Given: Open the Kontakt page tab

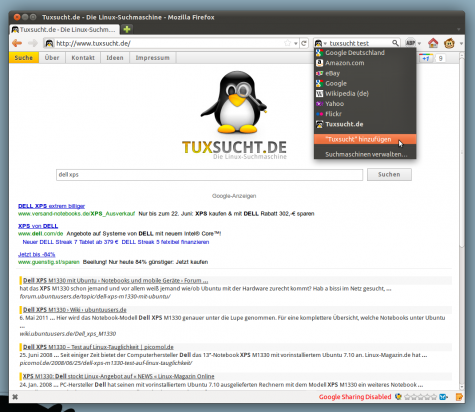Looking at the screenshot, I should tap(83, 58).
